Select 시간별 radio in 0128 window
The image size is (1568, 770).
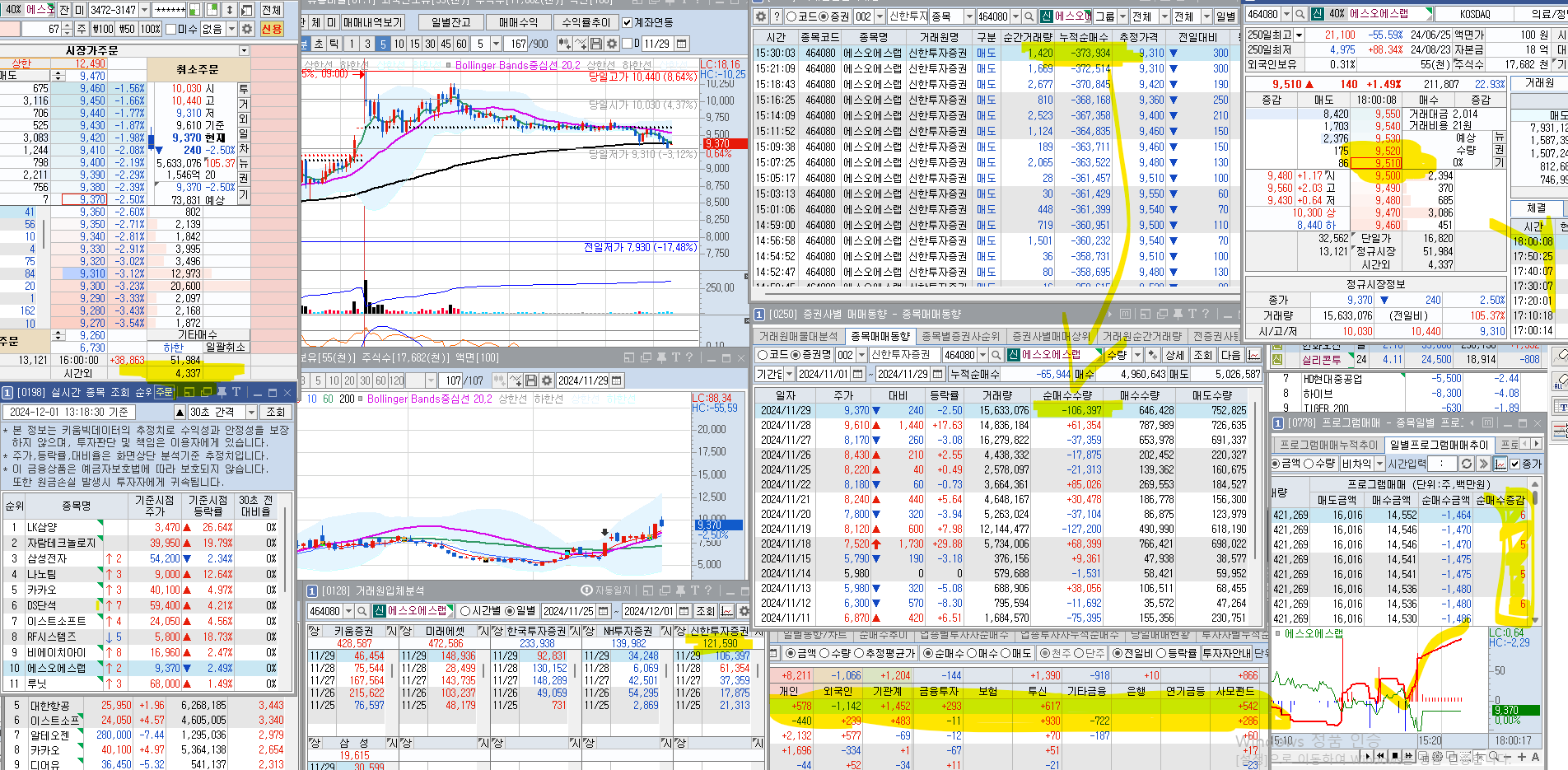pos(465,611)
